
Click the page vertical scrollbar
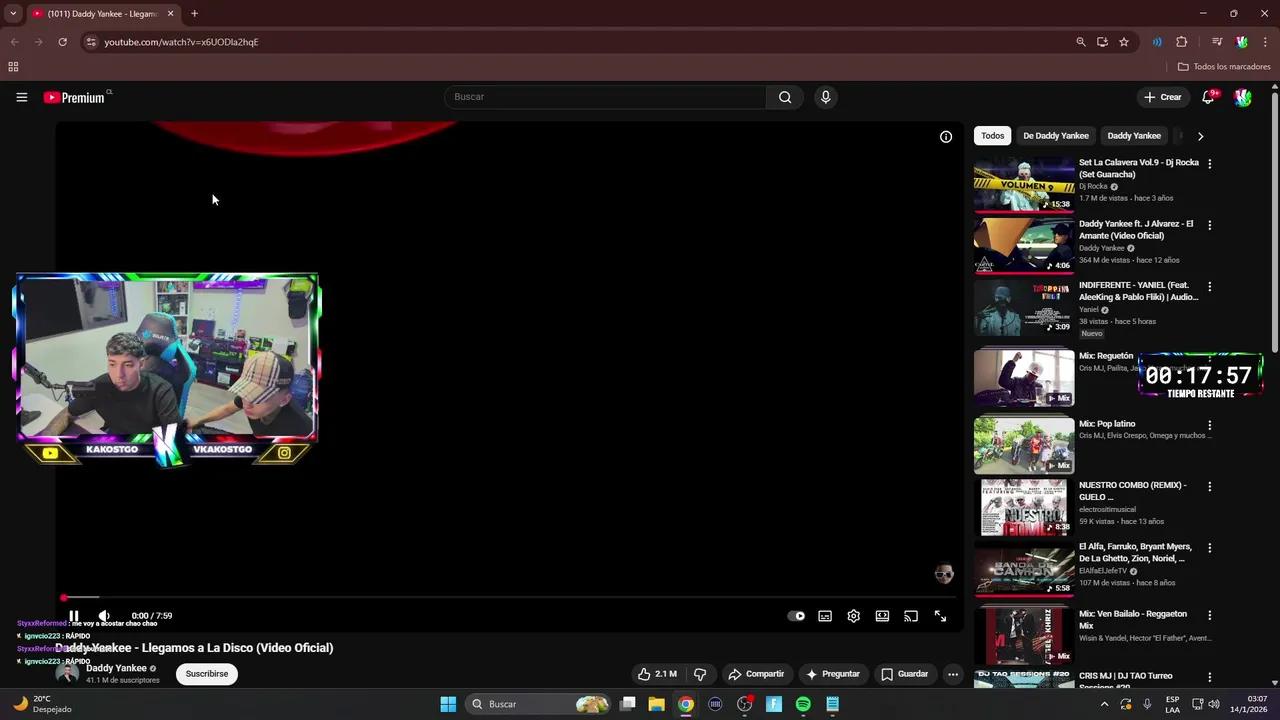click(x=1274, y=220)
